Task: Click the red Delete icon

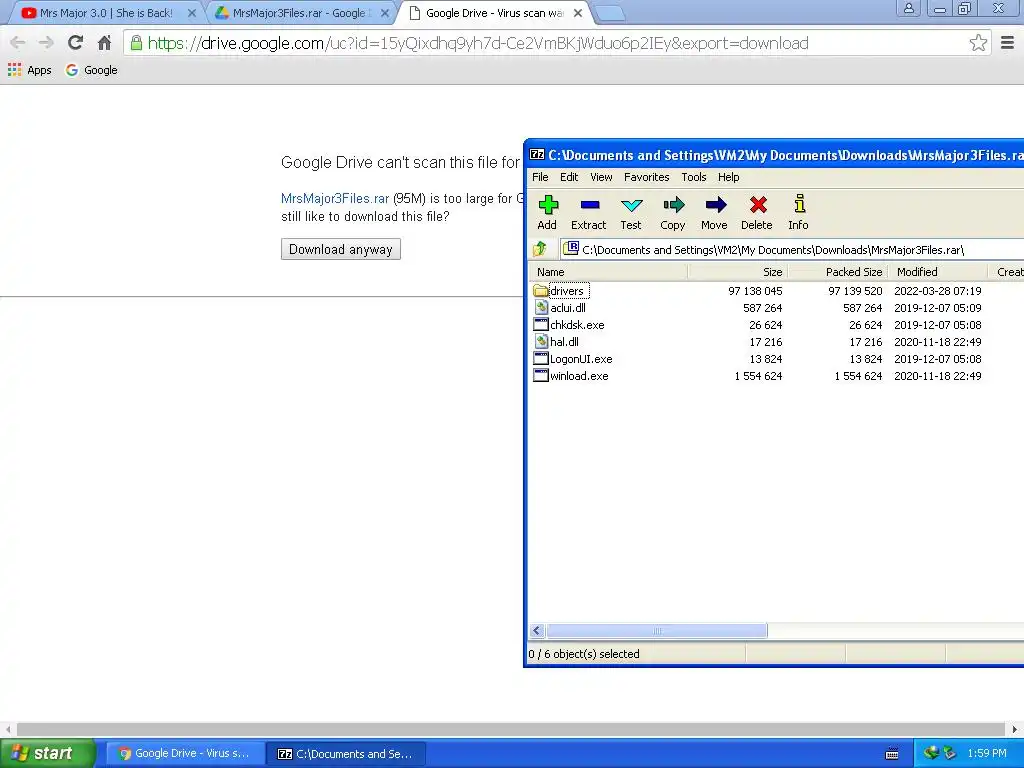Action: tap(758, 205)
